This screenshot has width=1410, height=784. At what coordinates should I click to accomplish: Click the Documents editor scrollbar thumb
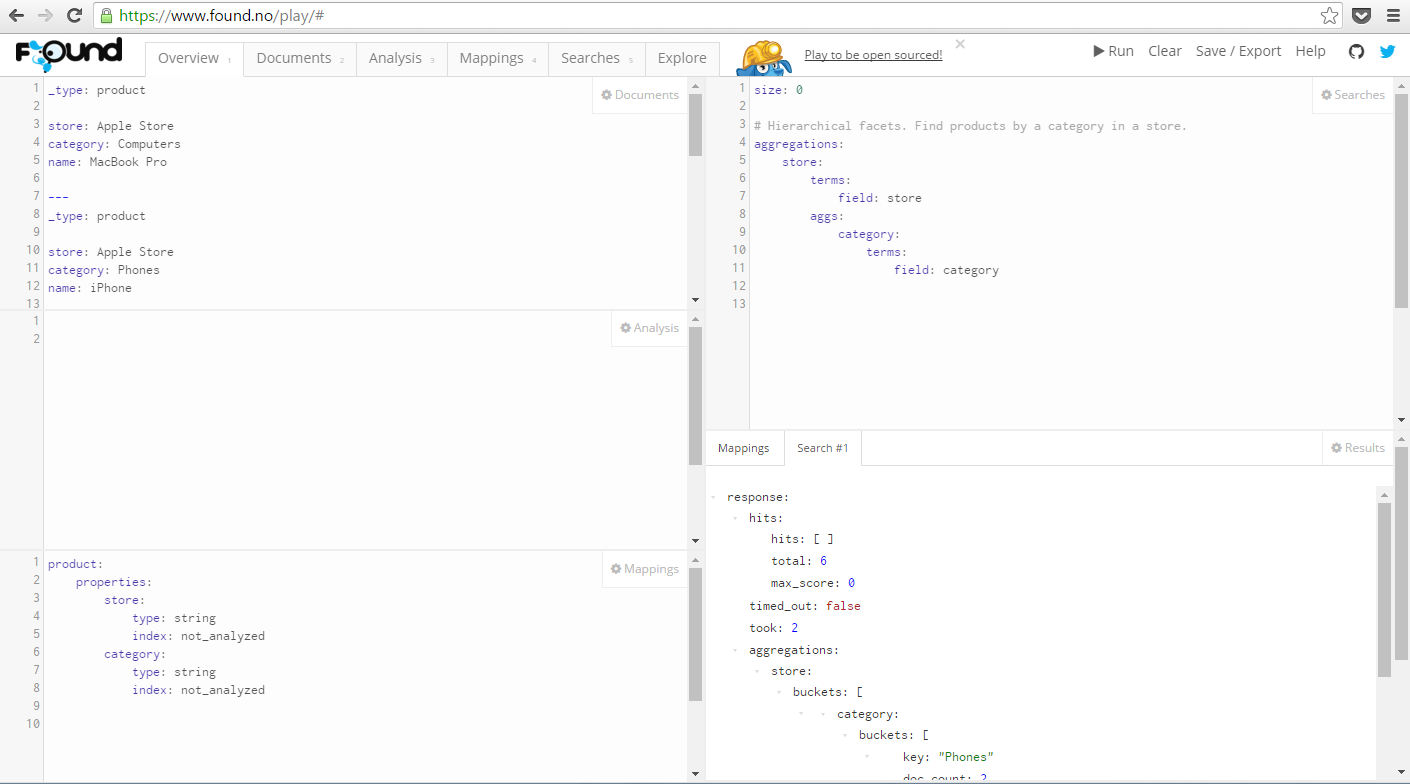pos(695,118)
